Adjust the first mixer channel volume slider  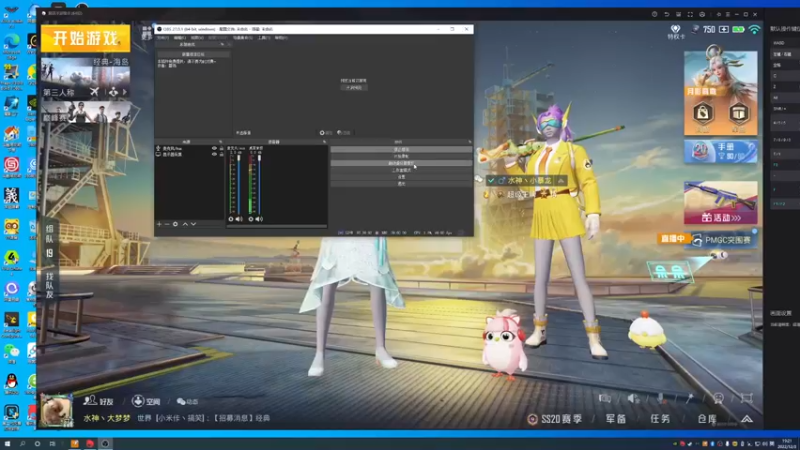click(239, 185)
